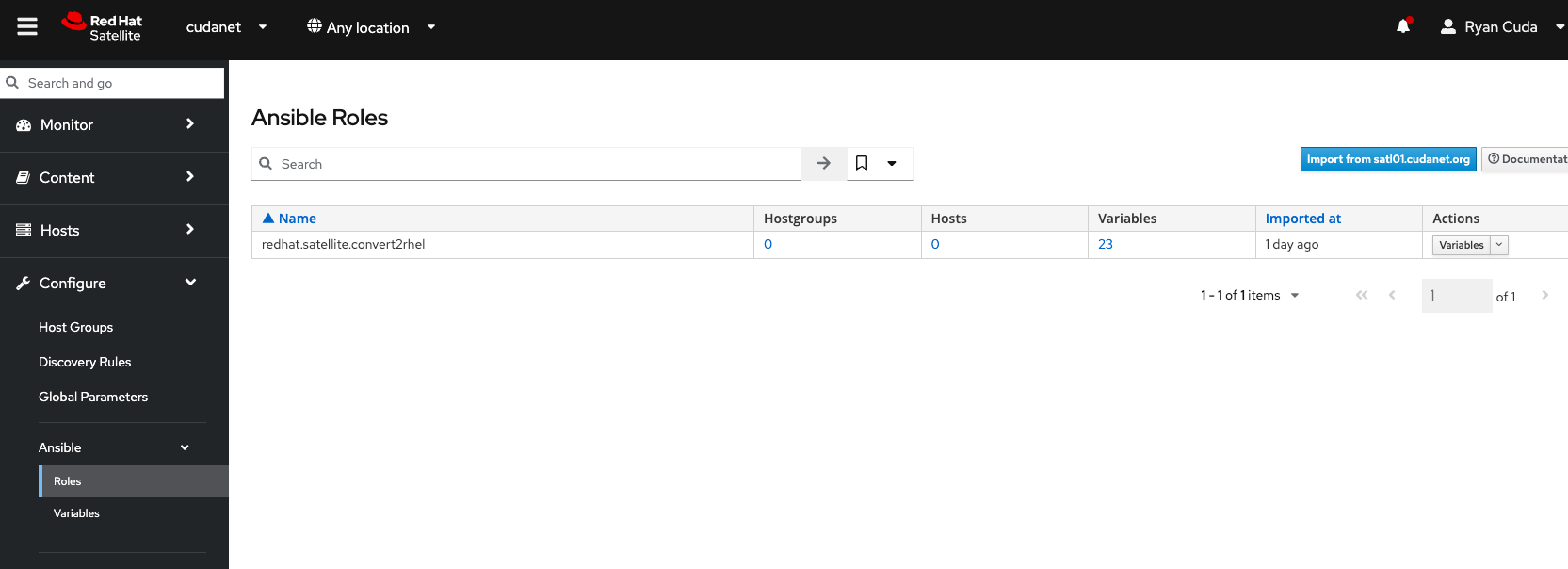Expand the Content menu
The height and width of the screenshot is (569, 1568).
point(190,176)
